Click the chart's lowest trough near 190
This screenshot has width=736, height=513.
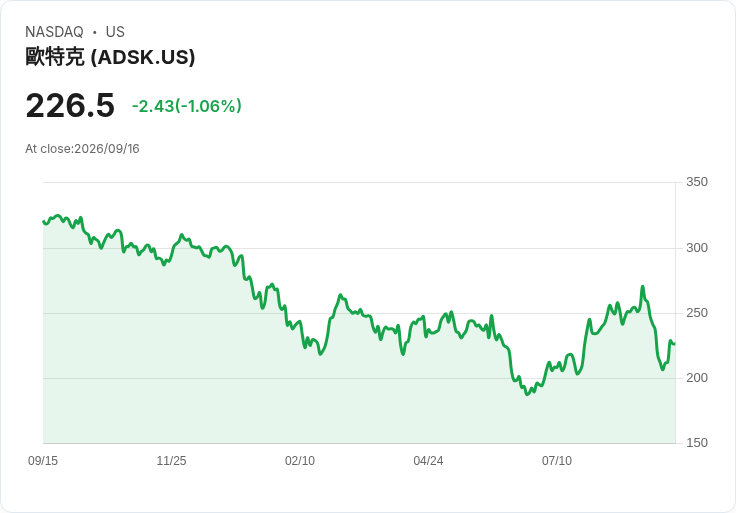click(x=527, y=394)
